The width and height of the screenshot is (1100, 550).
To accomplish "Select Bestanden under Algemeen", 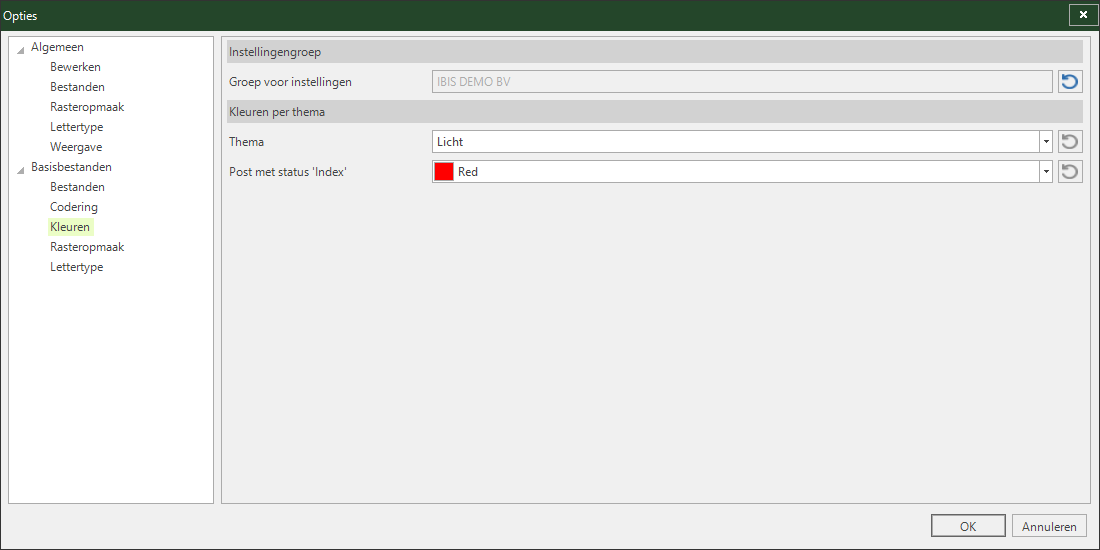I will 77,87.
